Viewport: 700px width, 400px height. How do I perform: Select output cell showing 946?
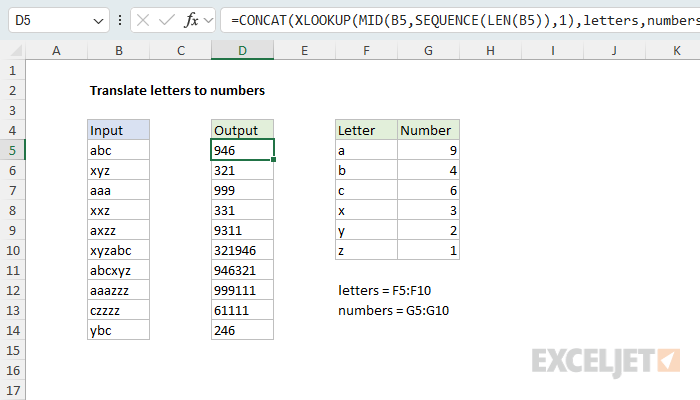242,150
